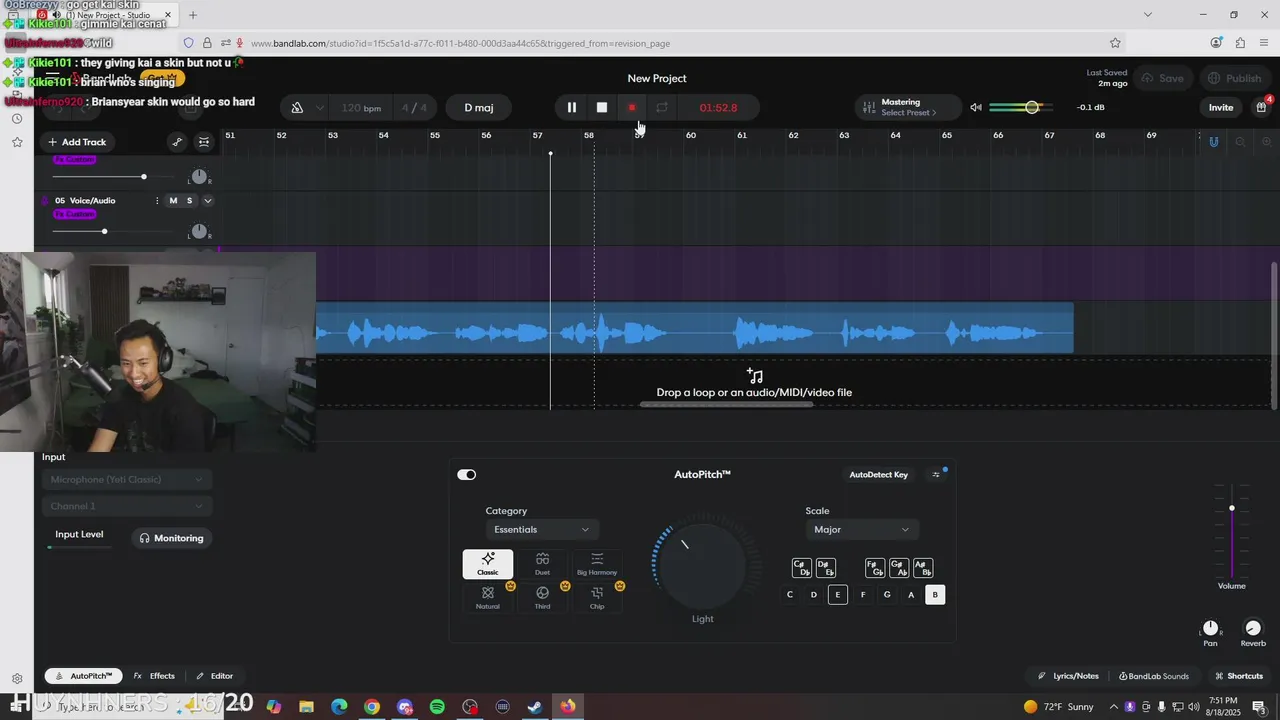Viewport: 1280px width, 720px height.
Task: Select the Classic AutoPitch preset
Action: [488, 564]
